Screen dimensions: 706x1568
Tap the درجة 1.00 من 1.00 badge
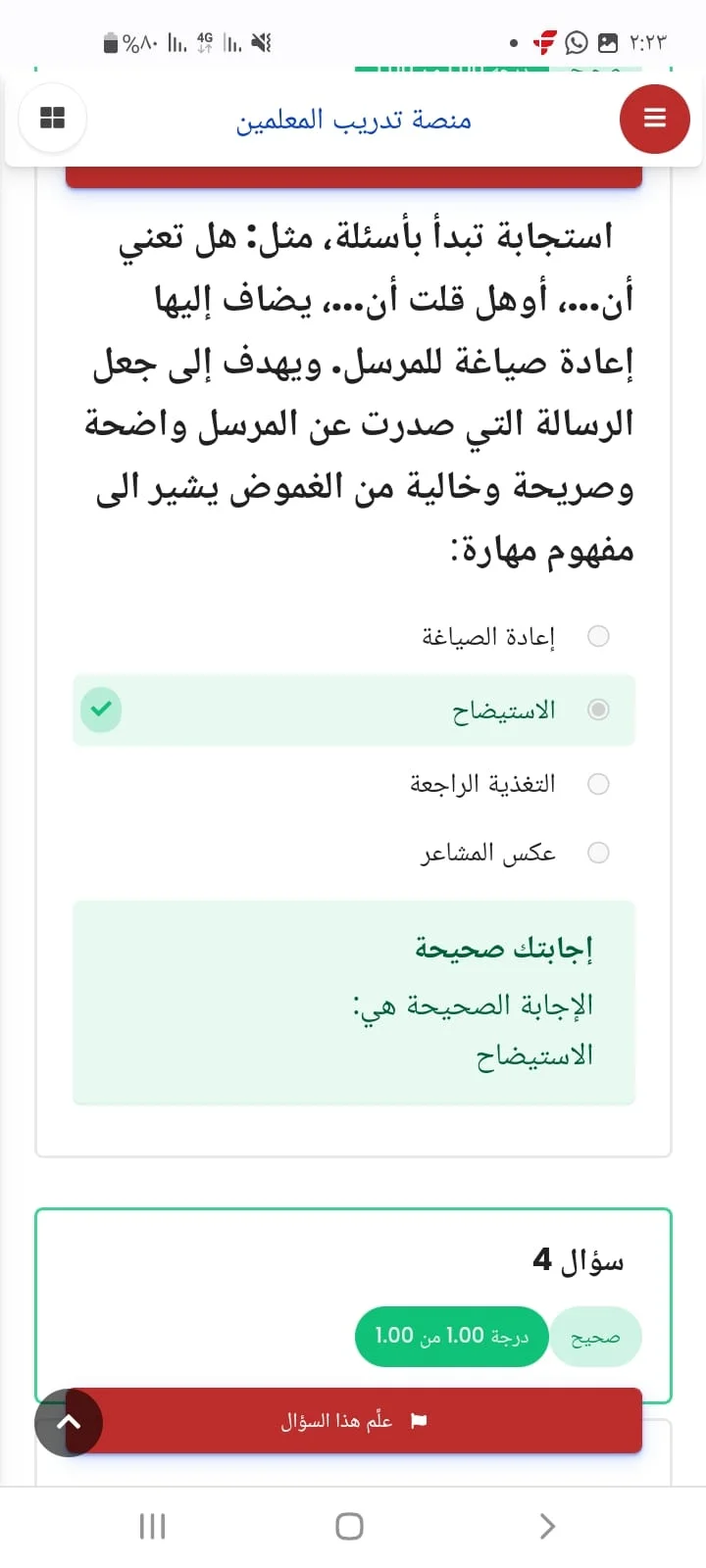tap(451, 1336)
